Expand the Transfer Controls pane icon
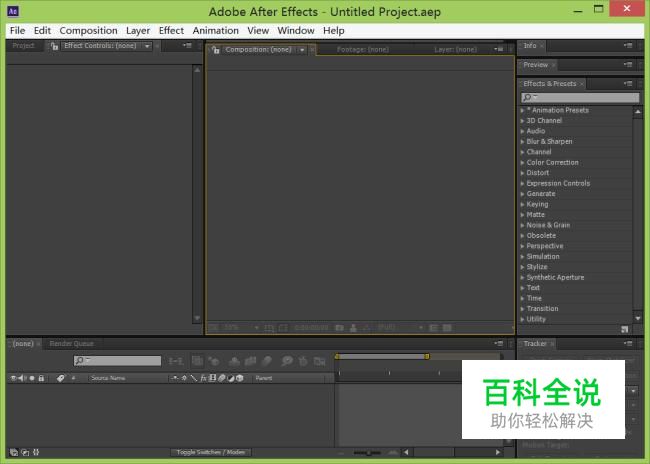650x464 pixels. [x=25, y=452]
